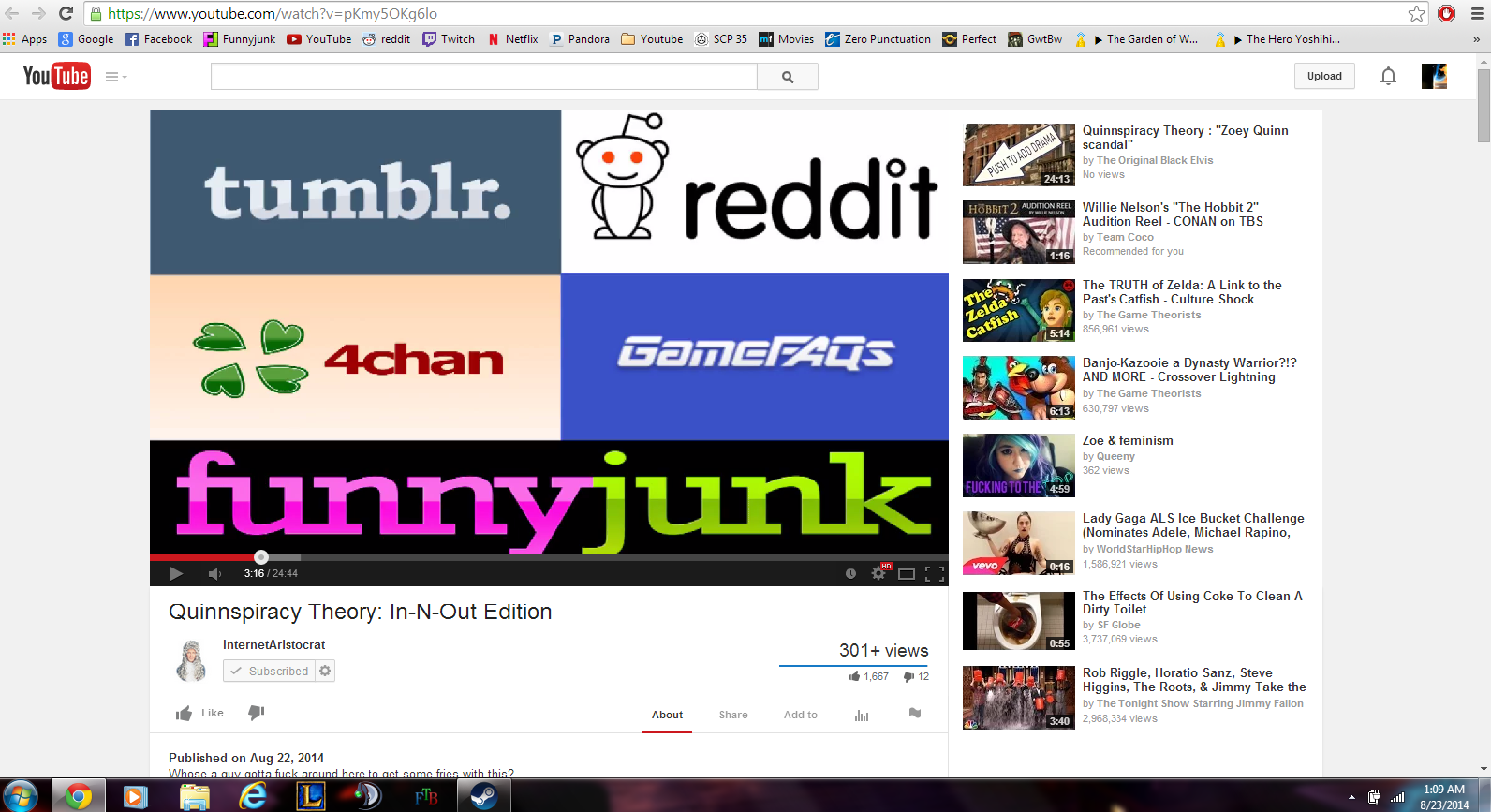Toggle theater mode in the player
This screenshot has height=812, width=1491.
pos(907,574)
